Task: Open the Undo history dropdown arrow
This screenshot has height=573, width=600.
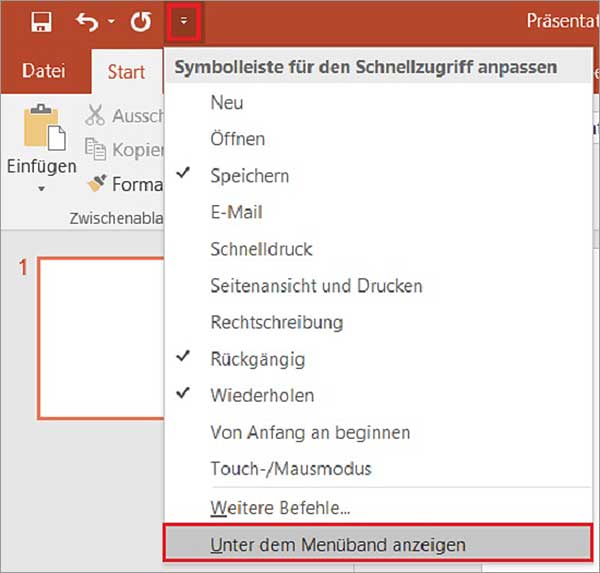Action: tap(111, 21)
